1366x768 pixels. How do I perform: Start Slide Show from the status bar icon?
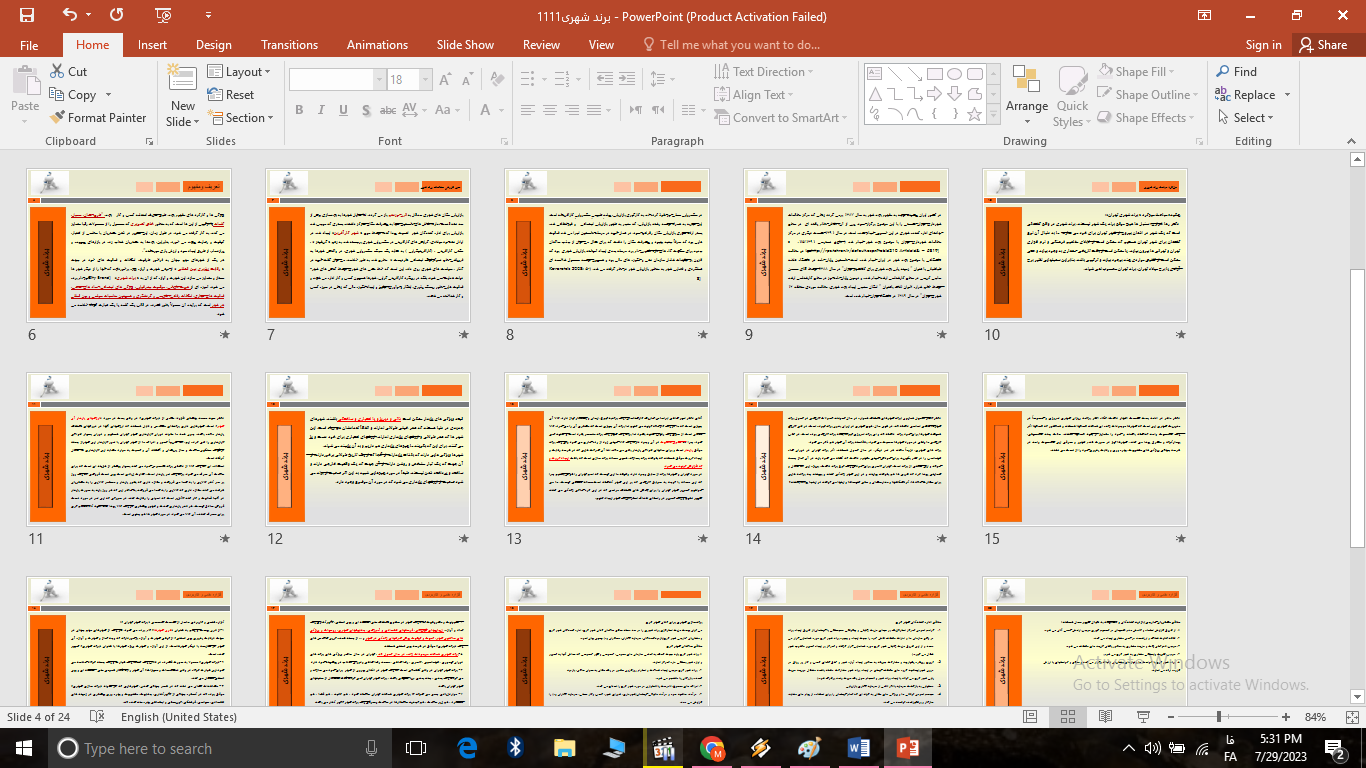coord(1142,717)
